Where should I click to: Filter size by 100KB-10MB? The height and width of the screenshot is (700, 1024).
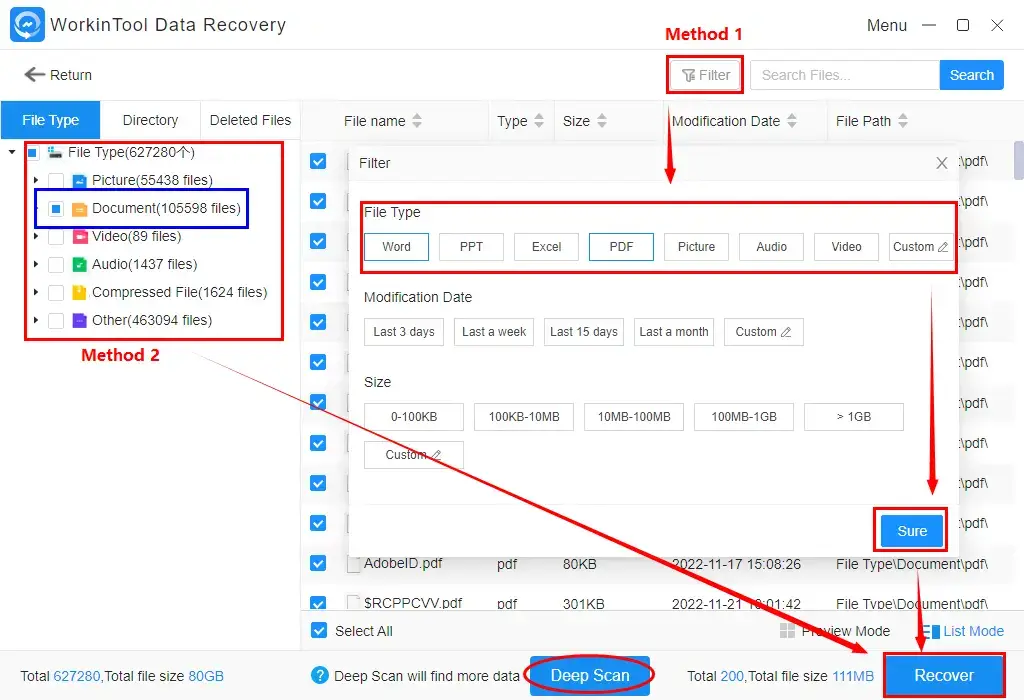(x=524, y=417)
